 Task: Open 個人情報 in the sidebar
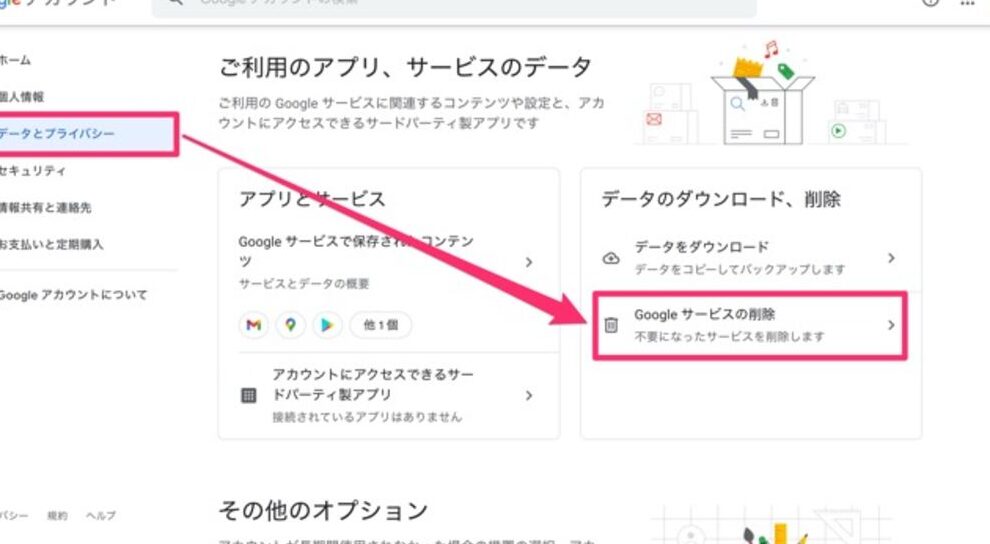tap(22, 97)
